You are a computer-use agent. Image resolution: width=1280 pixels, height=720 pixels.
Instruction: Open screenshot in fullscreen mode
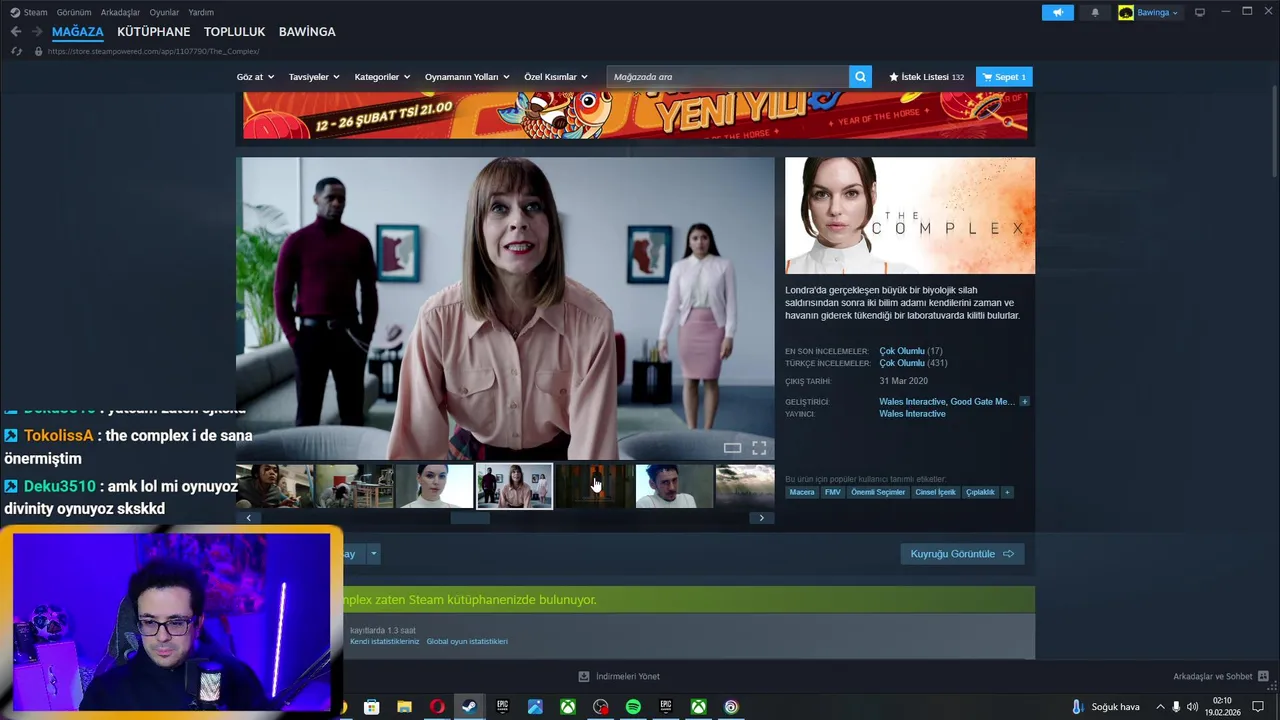click(759, 448)
